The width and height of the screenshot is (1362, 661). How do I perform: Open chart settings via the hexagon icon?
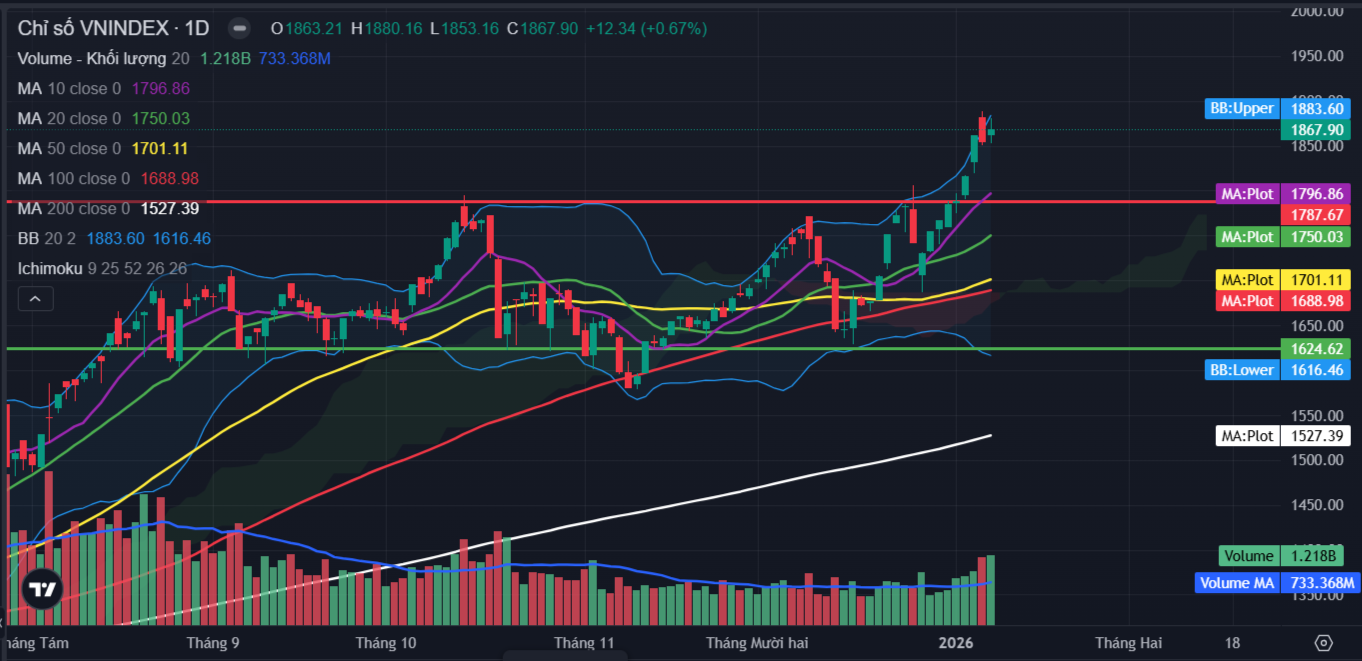point(1324,642)
